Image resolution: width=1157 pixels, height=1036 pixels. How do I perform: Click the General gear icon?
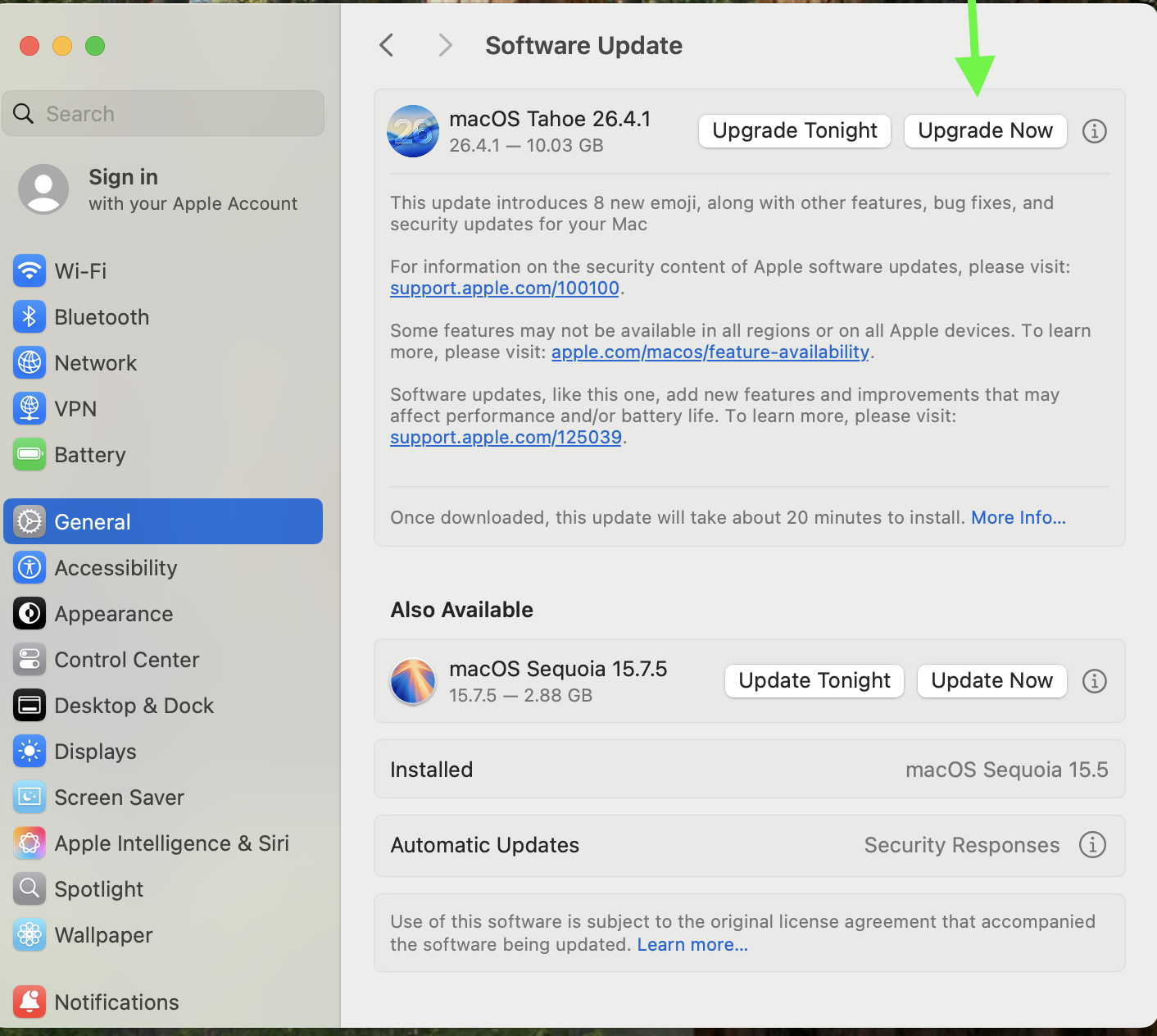coord(29,521)
